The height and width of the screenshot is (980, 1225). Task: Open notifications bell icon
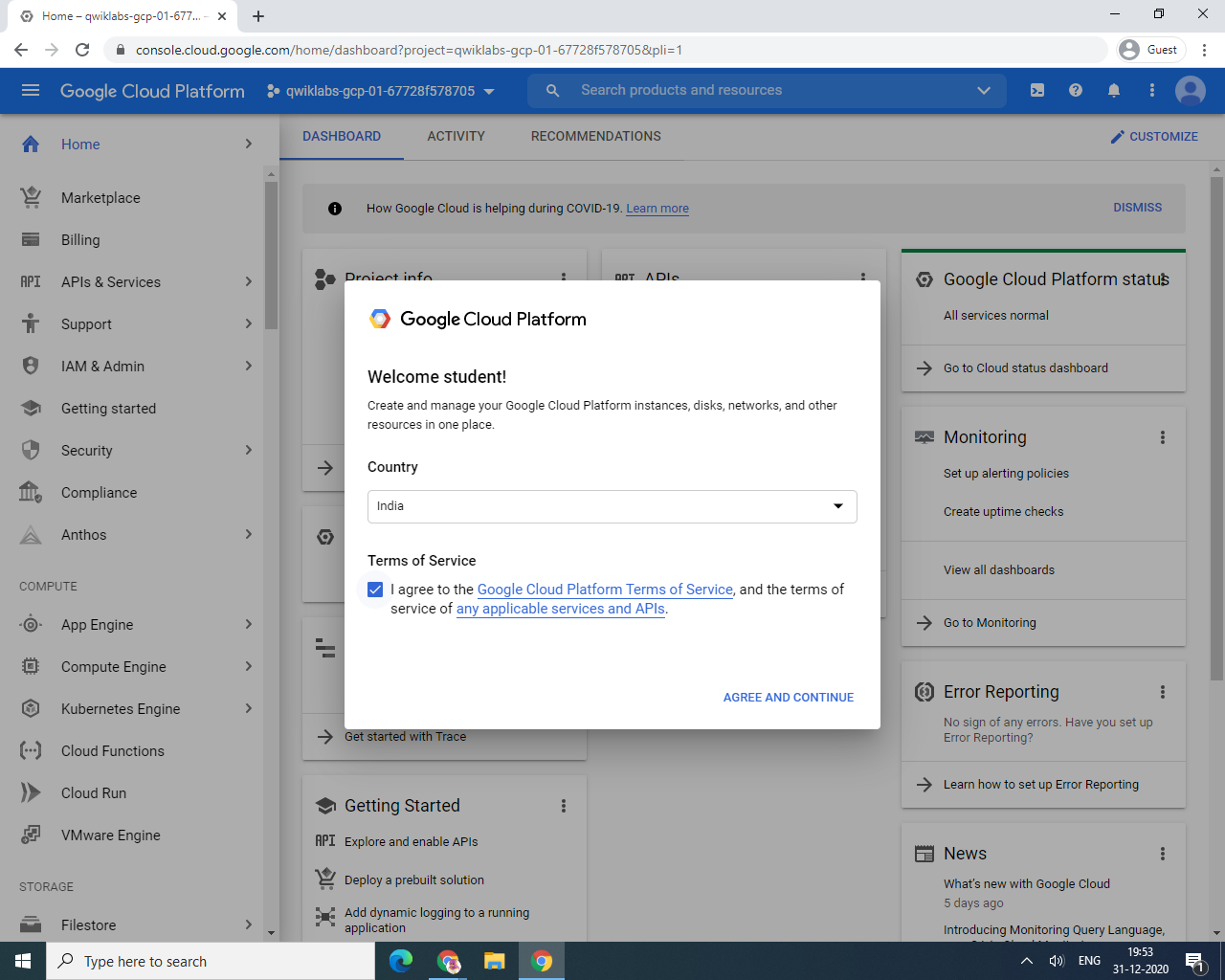click(1114, 90)
